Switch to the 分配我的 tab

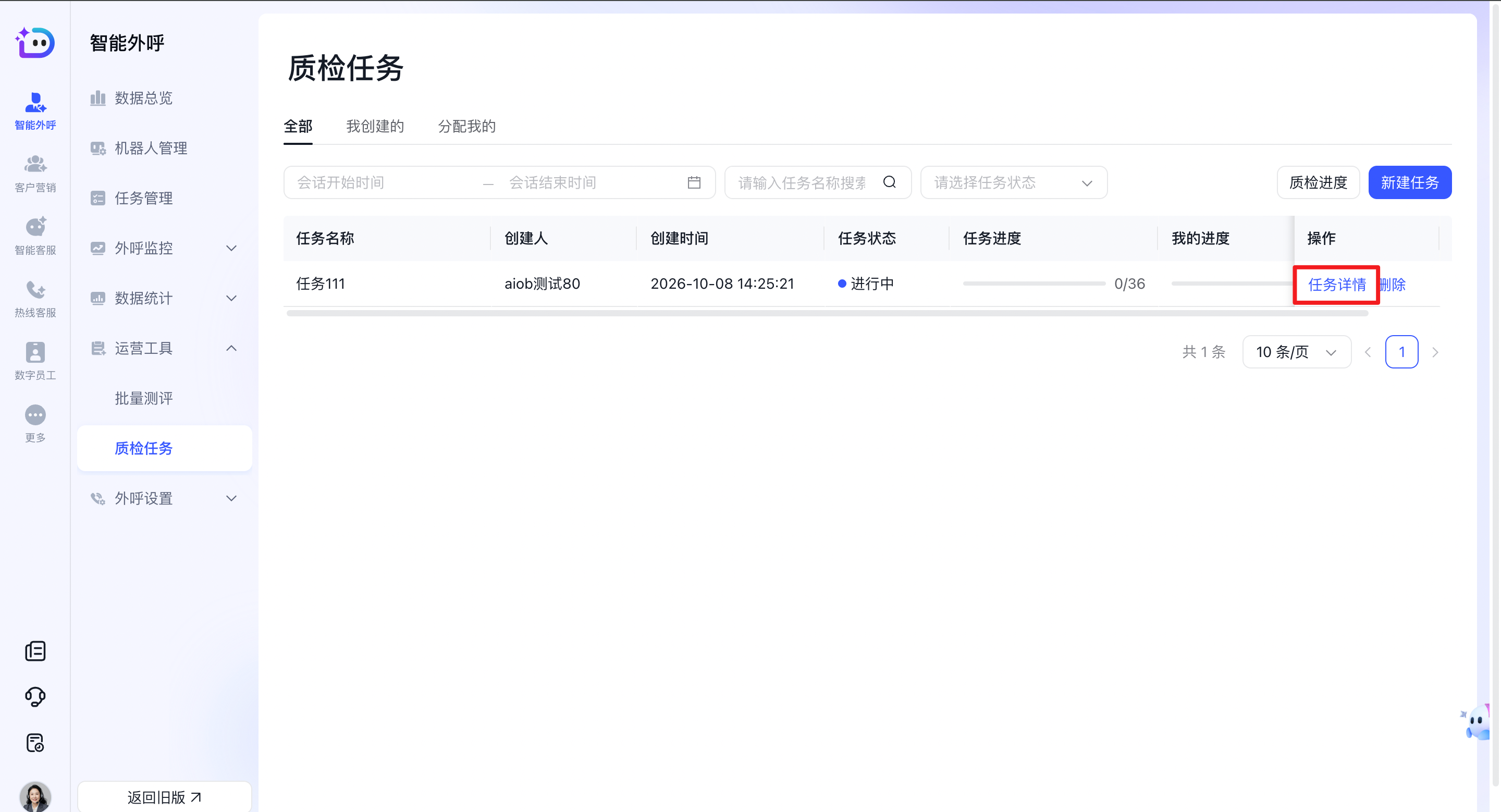click(466, 127)
